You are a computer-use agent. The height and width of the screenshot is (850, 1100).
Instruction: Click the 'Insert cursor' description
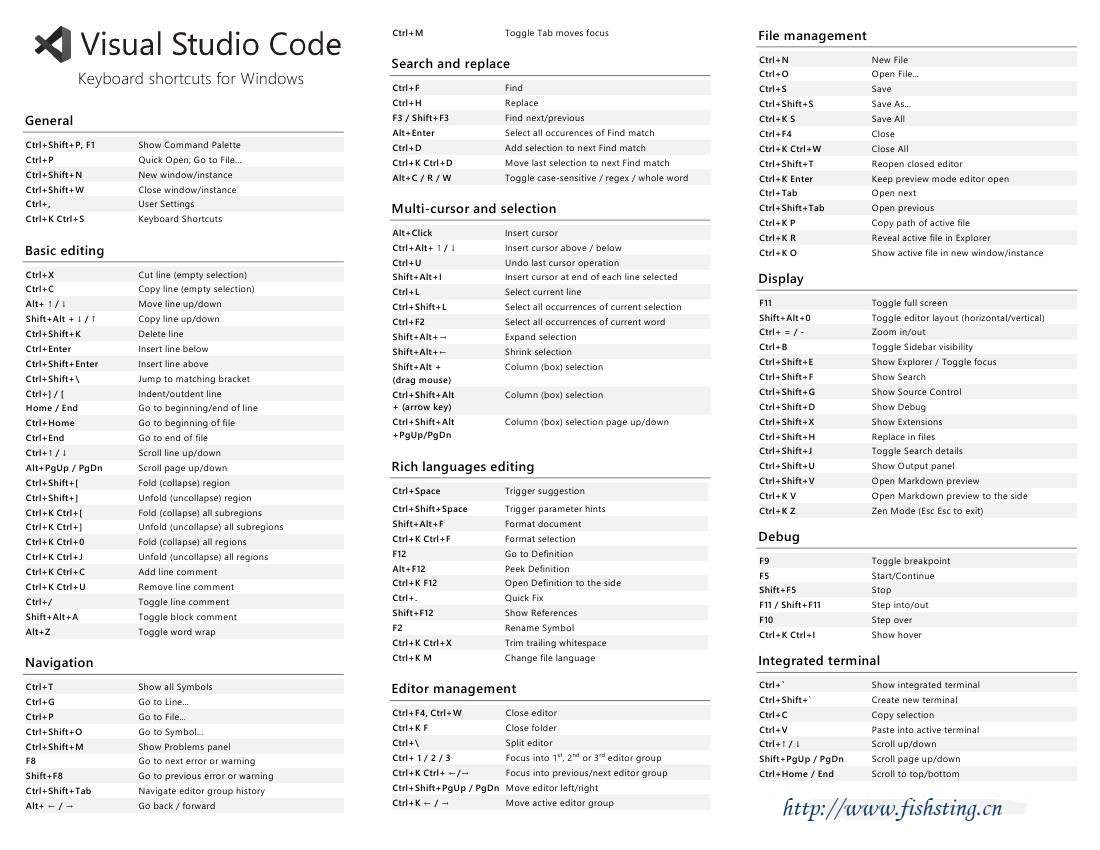click(531, 233)
